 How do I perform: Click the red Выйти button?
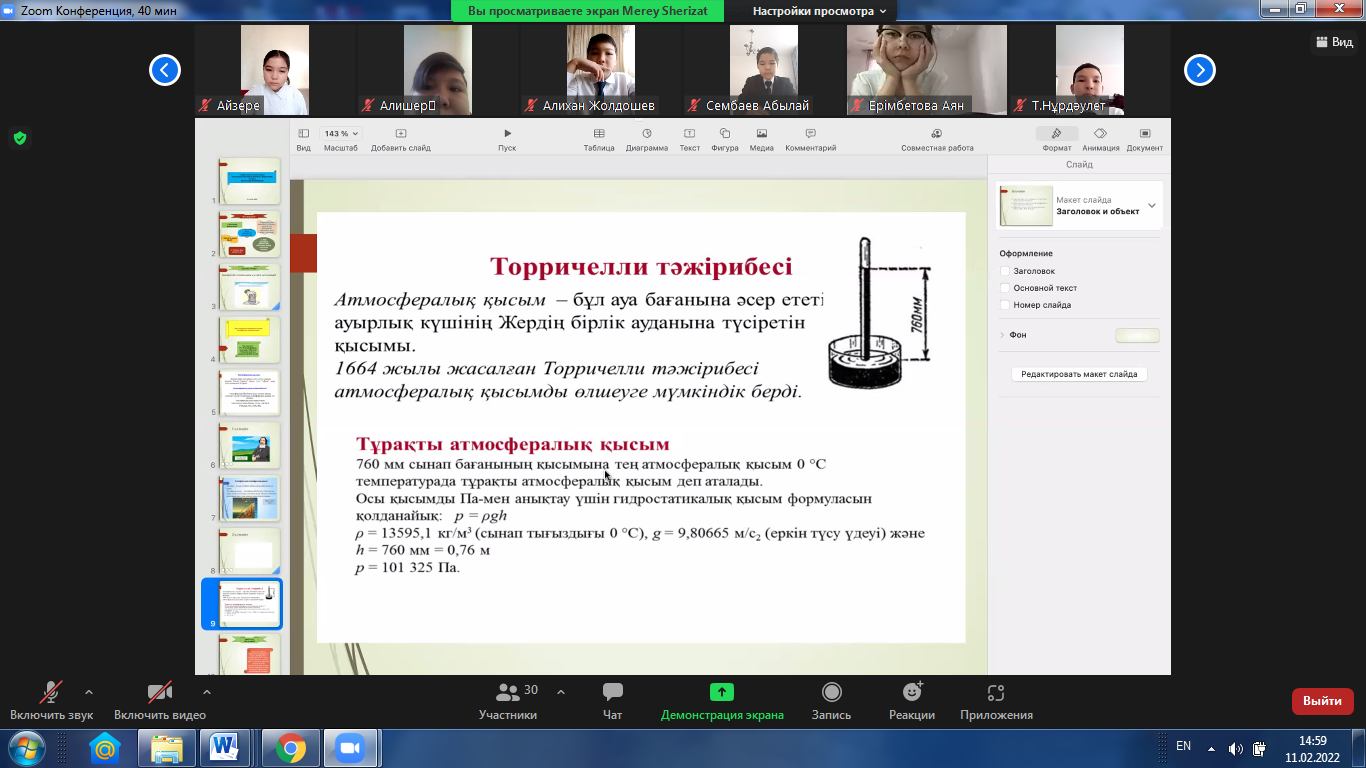pyautogui.click(x=1322, y=701)
